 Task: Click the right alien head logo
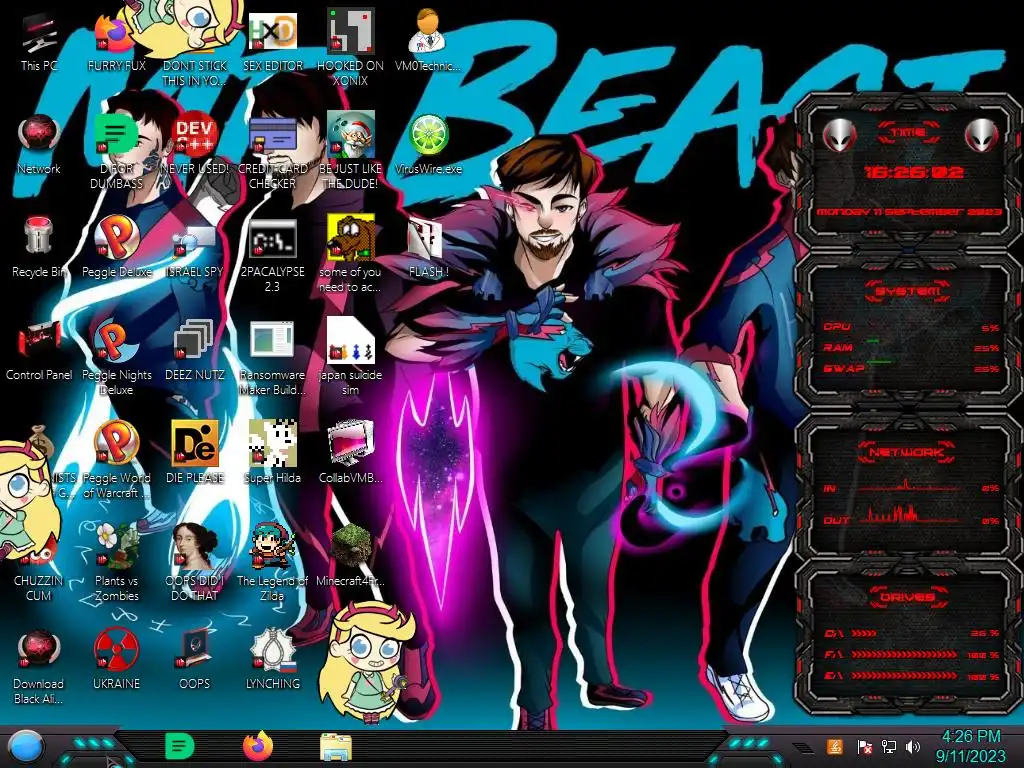click(982, 136)
